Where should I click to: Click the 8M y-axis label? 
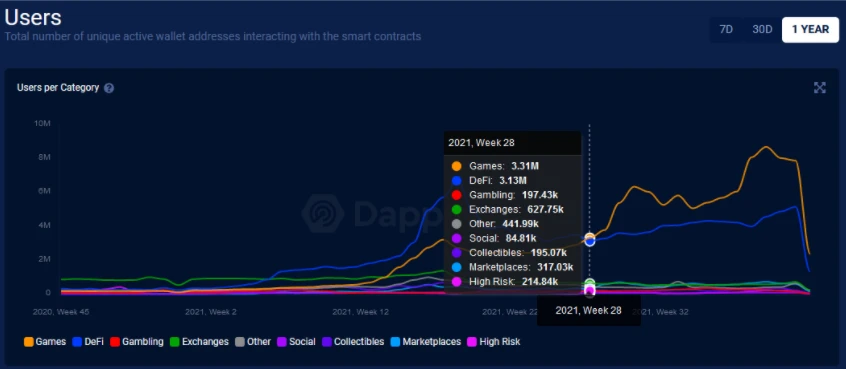click(x=44, y=158)
